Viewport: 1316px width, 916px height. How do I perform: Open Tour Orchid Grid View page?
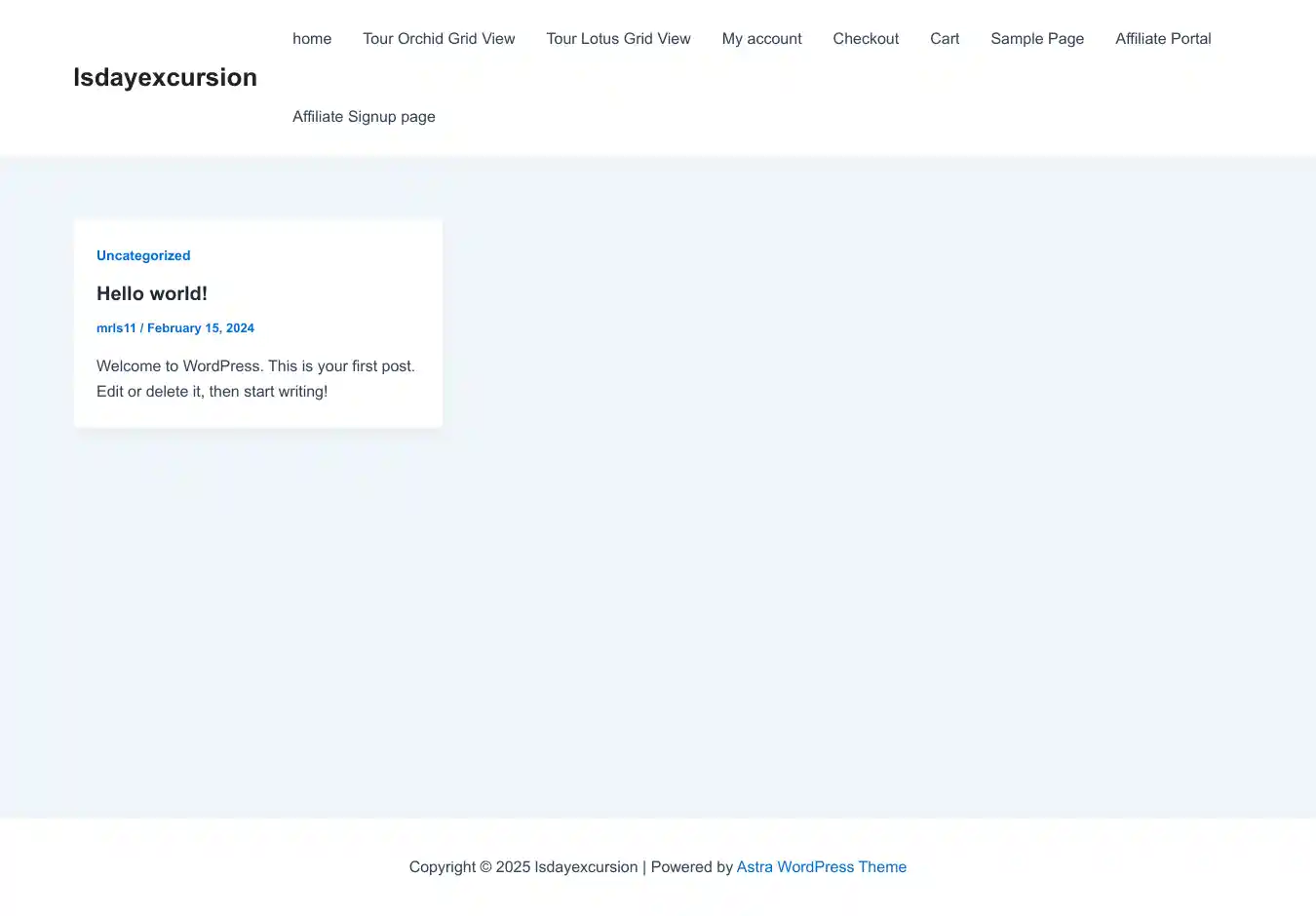[x=439, y=39]
